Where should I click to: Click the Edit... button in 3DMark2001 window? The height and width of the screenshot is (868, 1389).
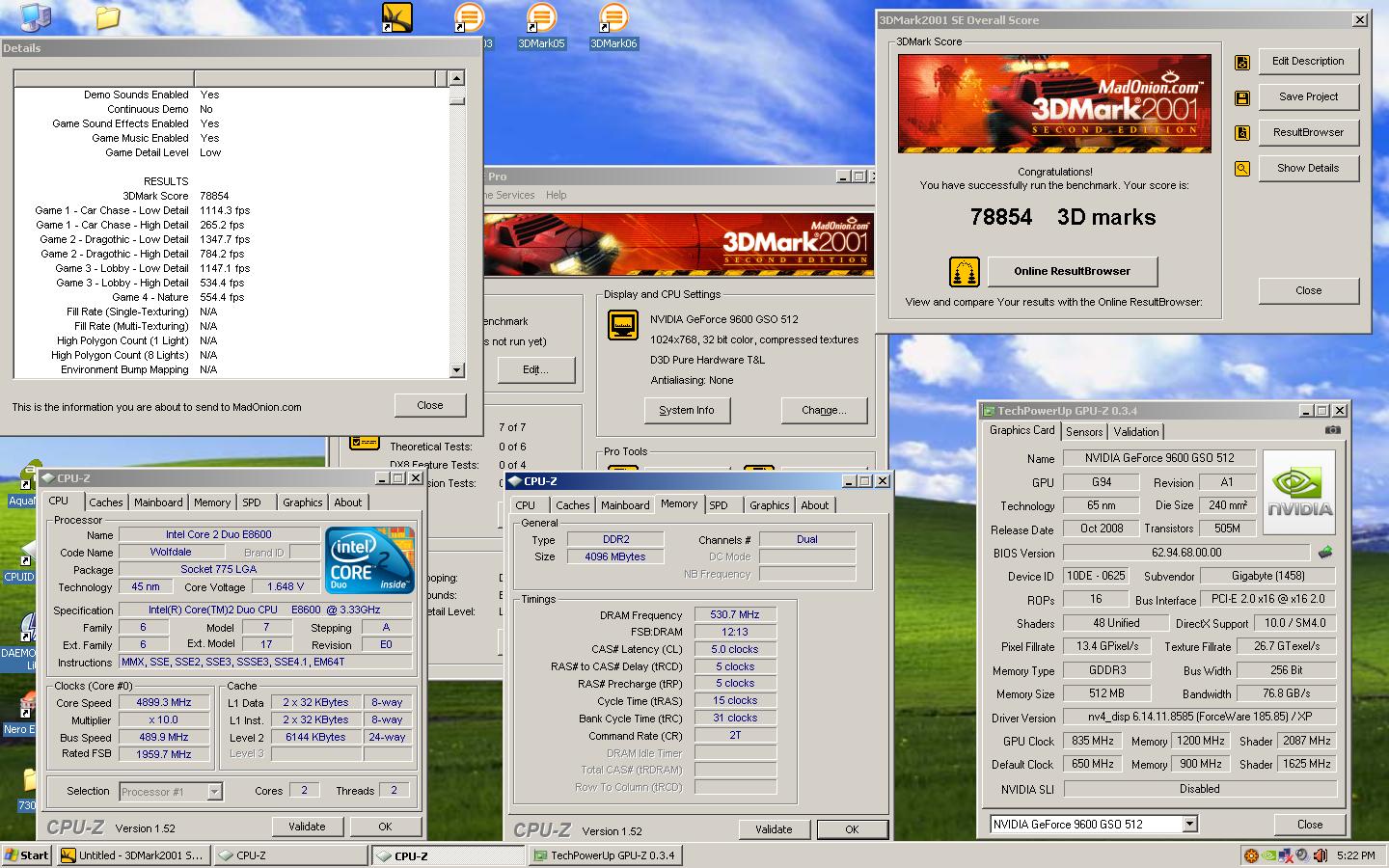coord(535,370)
